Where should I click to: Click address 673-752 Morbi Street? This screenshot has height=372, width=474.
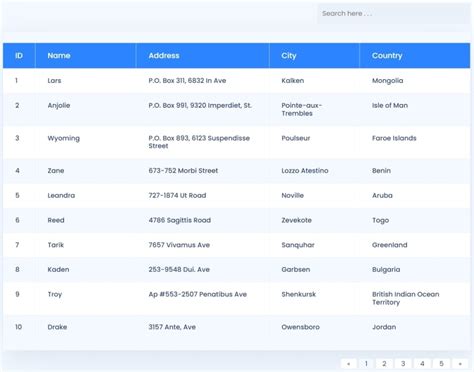(183, 171)
